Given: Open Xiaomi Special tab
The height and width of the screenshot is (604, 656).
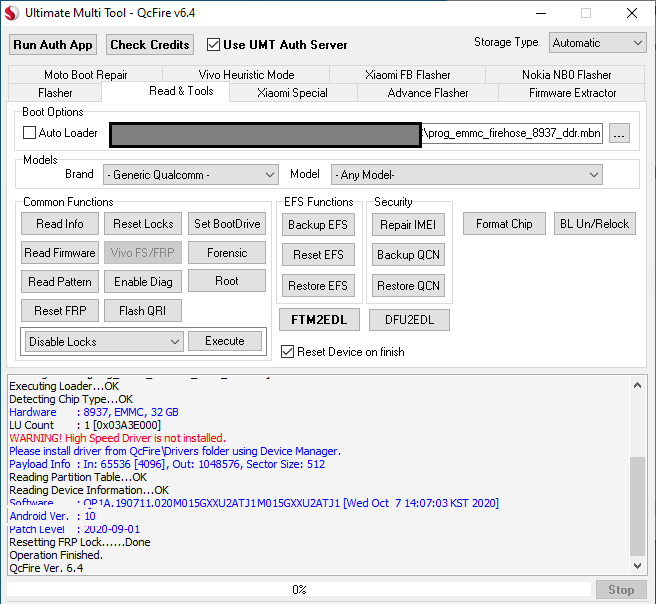Looking at the screenshot, I should (292, 93).
